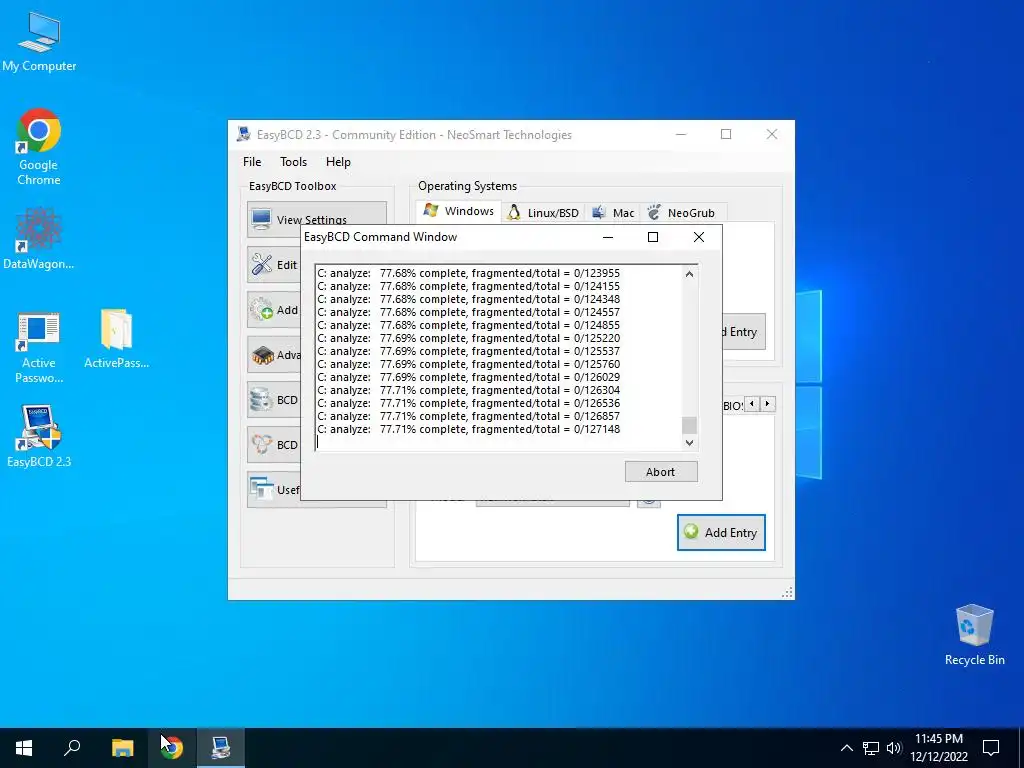Click the Useful Utilities icon
1024x768 pixels.
pos(262,489)
